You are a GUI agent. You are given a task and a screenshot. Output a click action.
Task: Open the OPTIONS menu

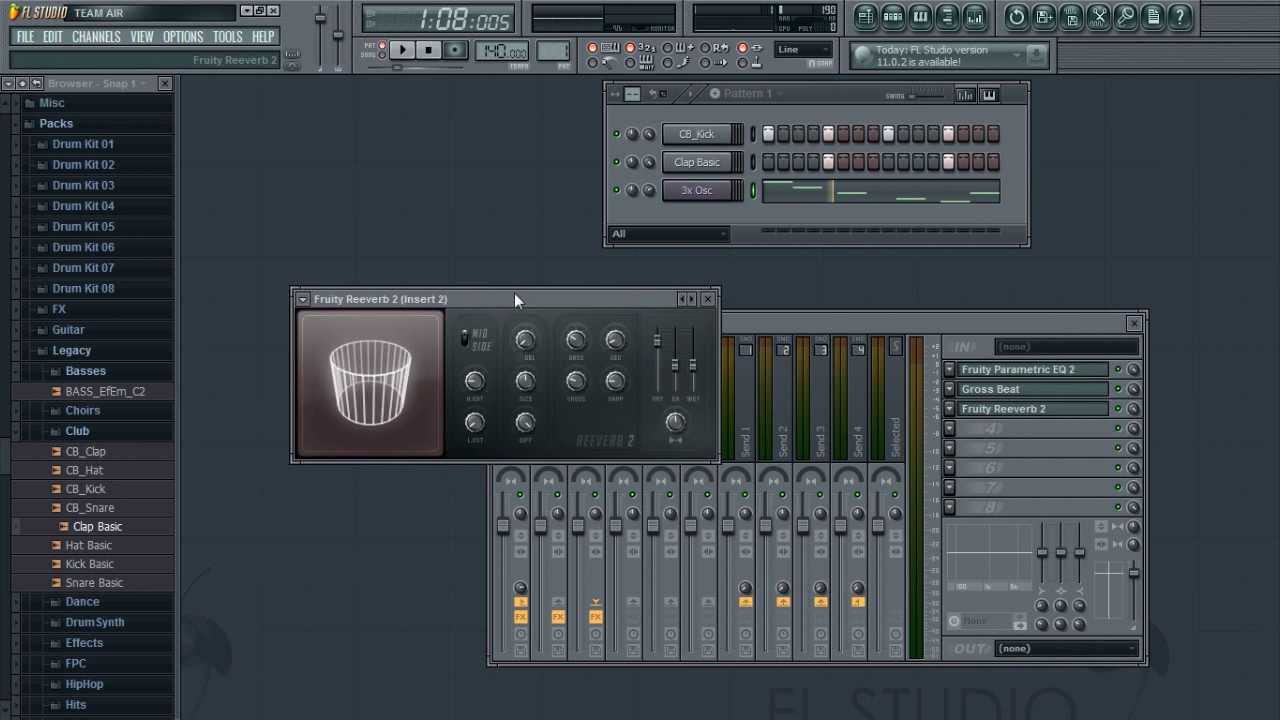click(x=183, y=37)
